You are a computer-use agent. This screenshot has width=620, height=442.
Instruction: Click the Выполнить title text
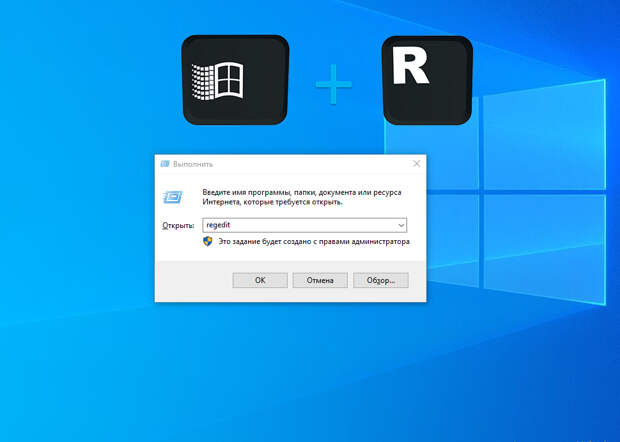193,164
